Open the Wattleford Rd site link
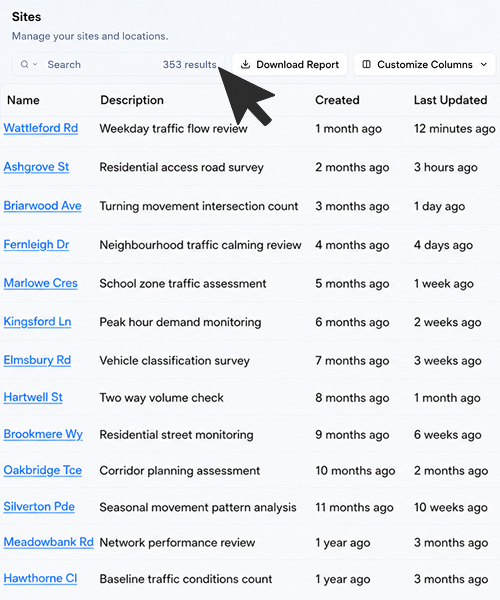This screenshot has height=600, width=500. click(41, 128)
